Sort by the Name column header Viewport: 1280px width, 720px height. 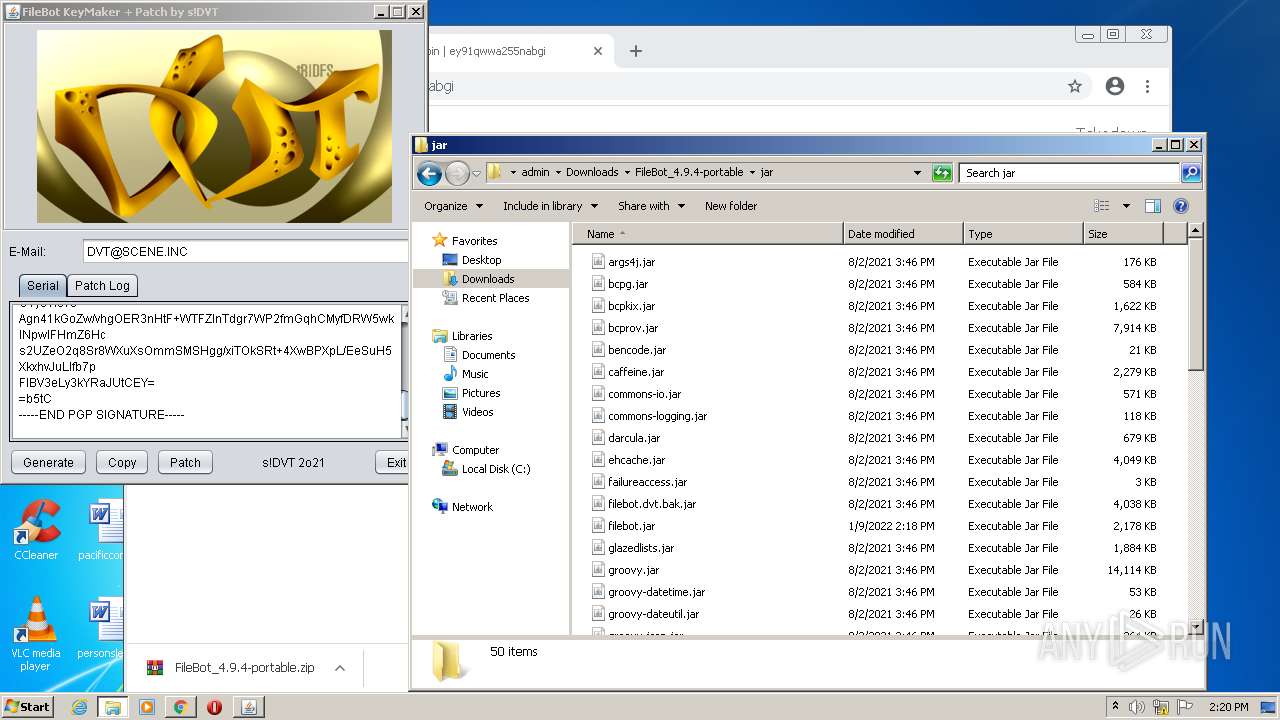pyautogui.click(x=708, y=234)
